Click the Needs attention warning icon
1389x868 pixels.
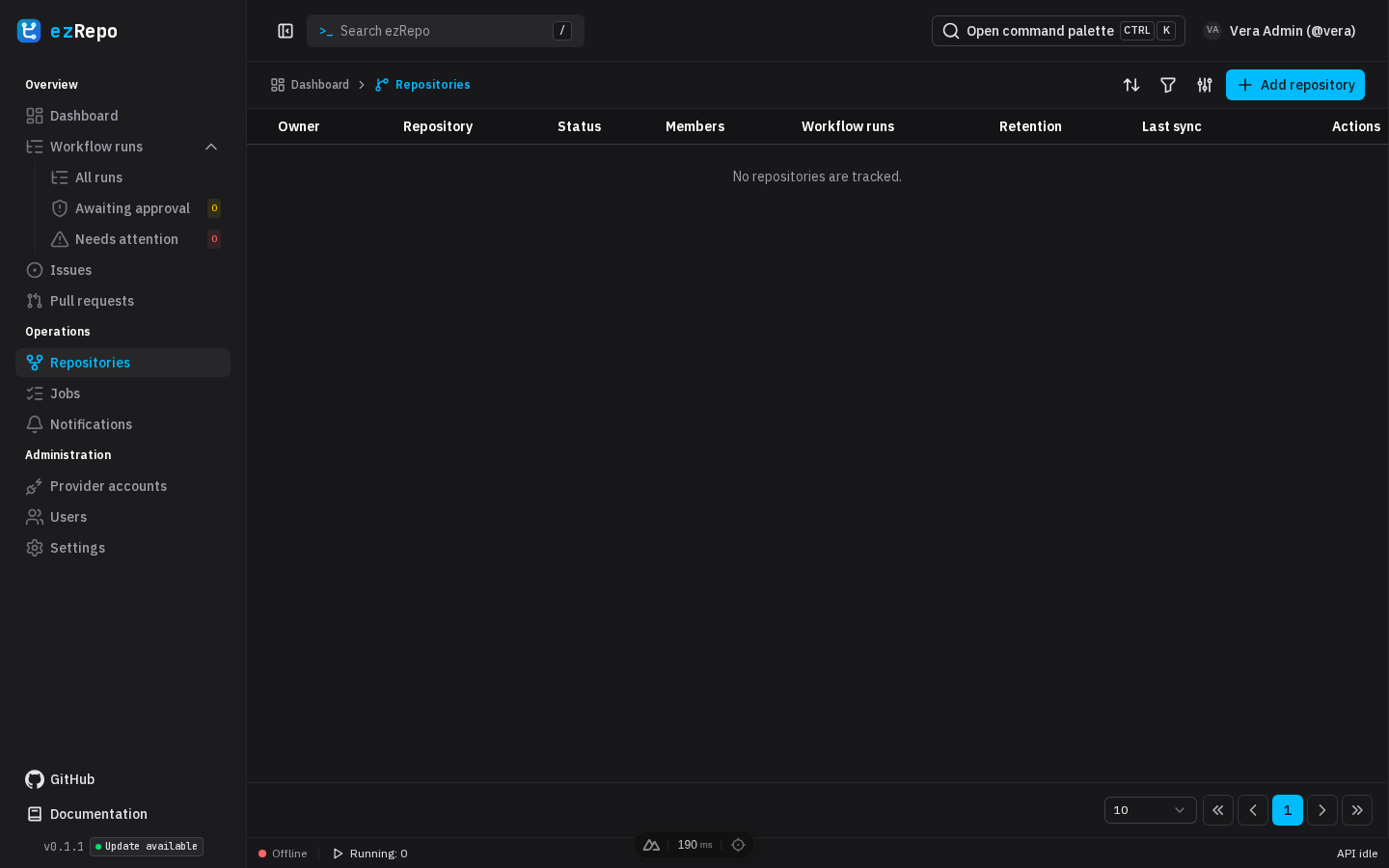pos(60,239)
